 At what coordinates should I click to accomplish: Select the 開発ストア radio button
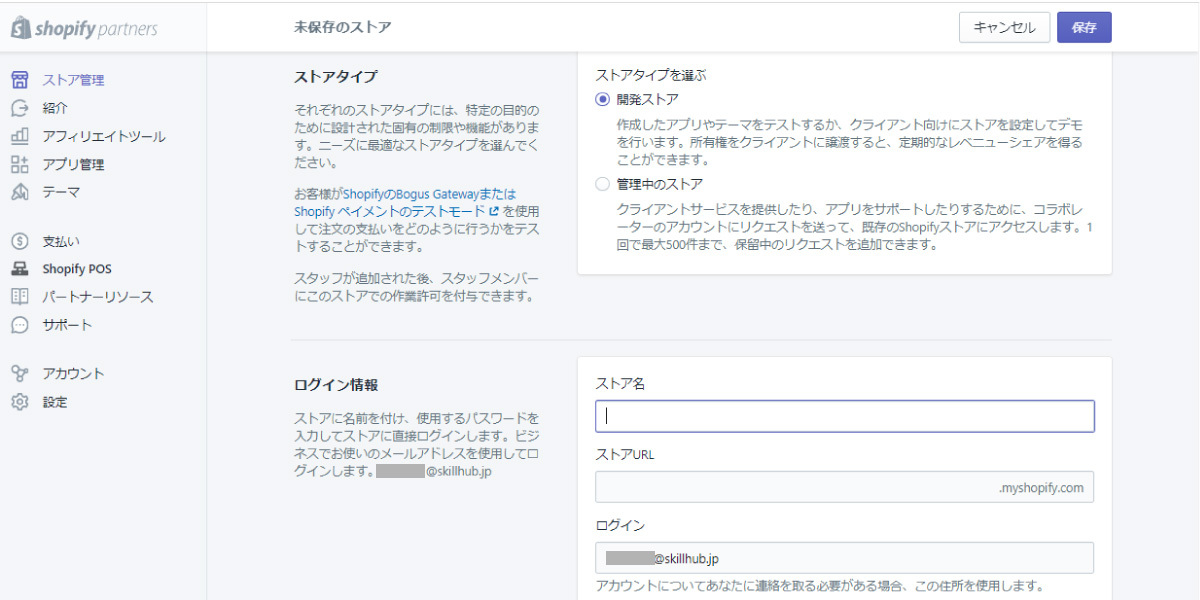(602, 99)
